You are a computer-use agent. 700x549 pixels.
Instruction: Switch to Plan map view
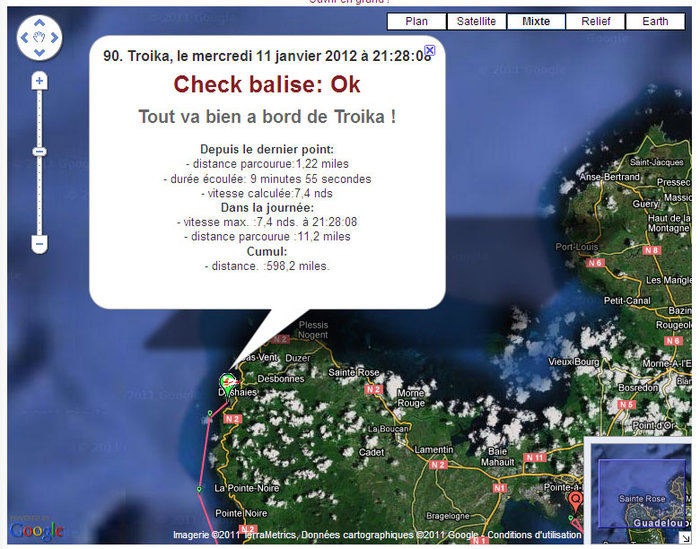416,21
